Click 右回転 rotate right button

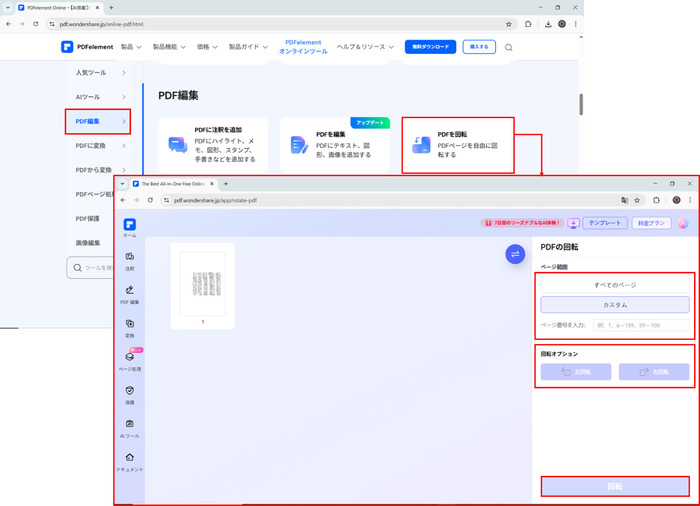654,372
